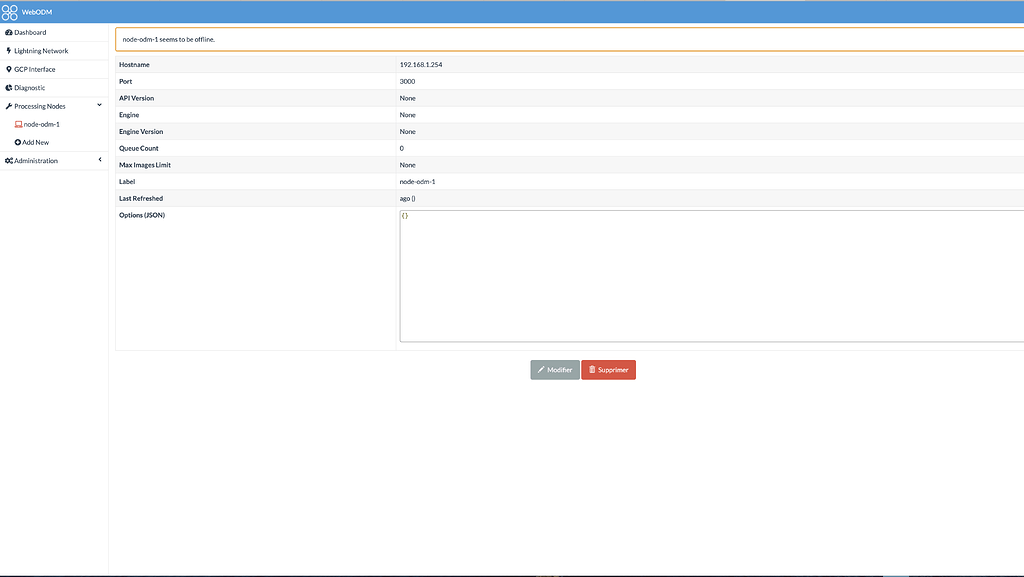Select node-odm-1 in the sidebar
Image resolution: width=1024 pixels, height=577 pixels.
click(x=40, y=123)
